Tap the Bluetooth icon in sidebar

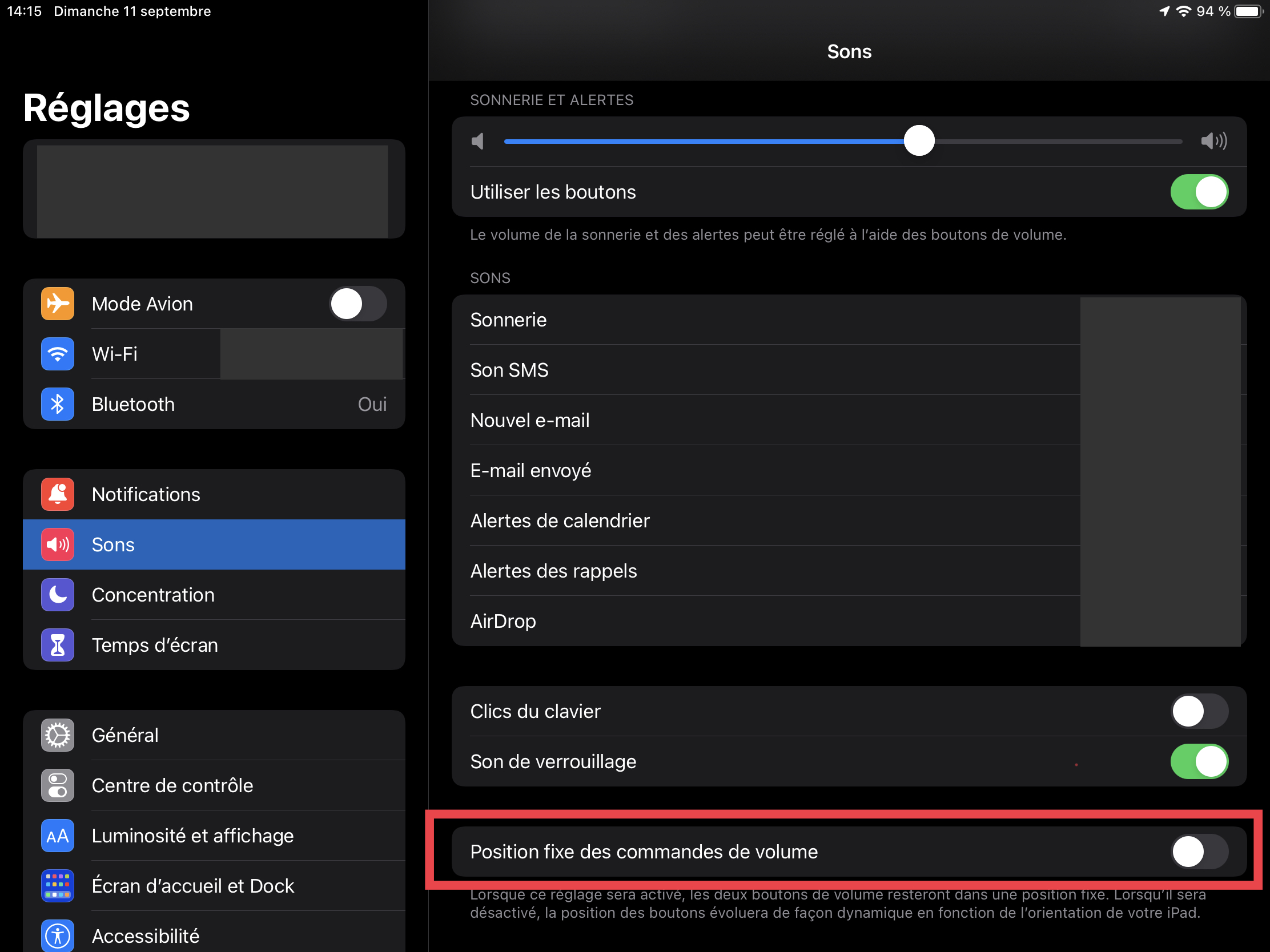(x=58, y=404)
